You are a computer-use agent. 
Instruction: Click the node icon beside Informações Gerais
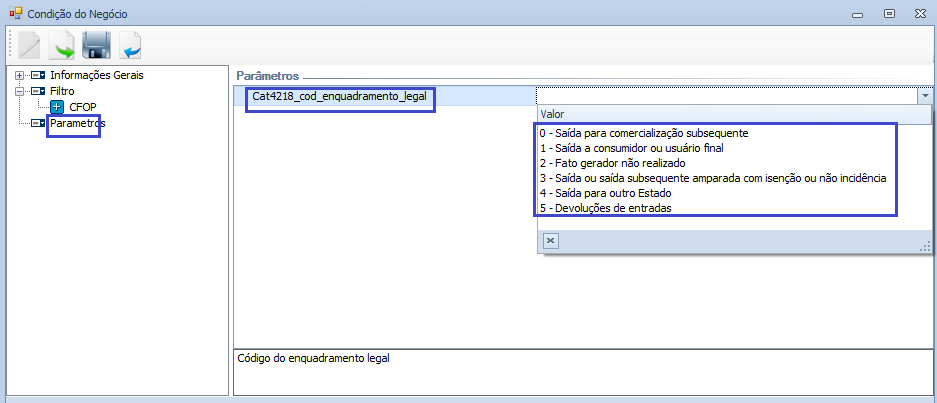38,75
